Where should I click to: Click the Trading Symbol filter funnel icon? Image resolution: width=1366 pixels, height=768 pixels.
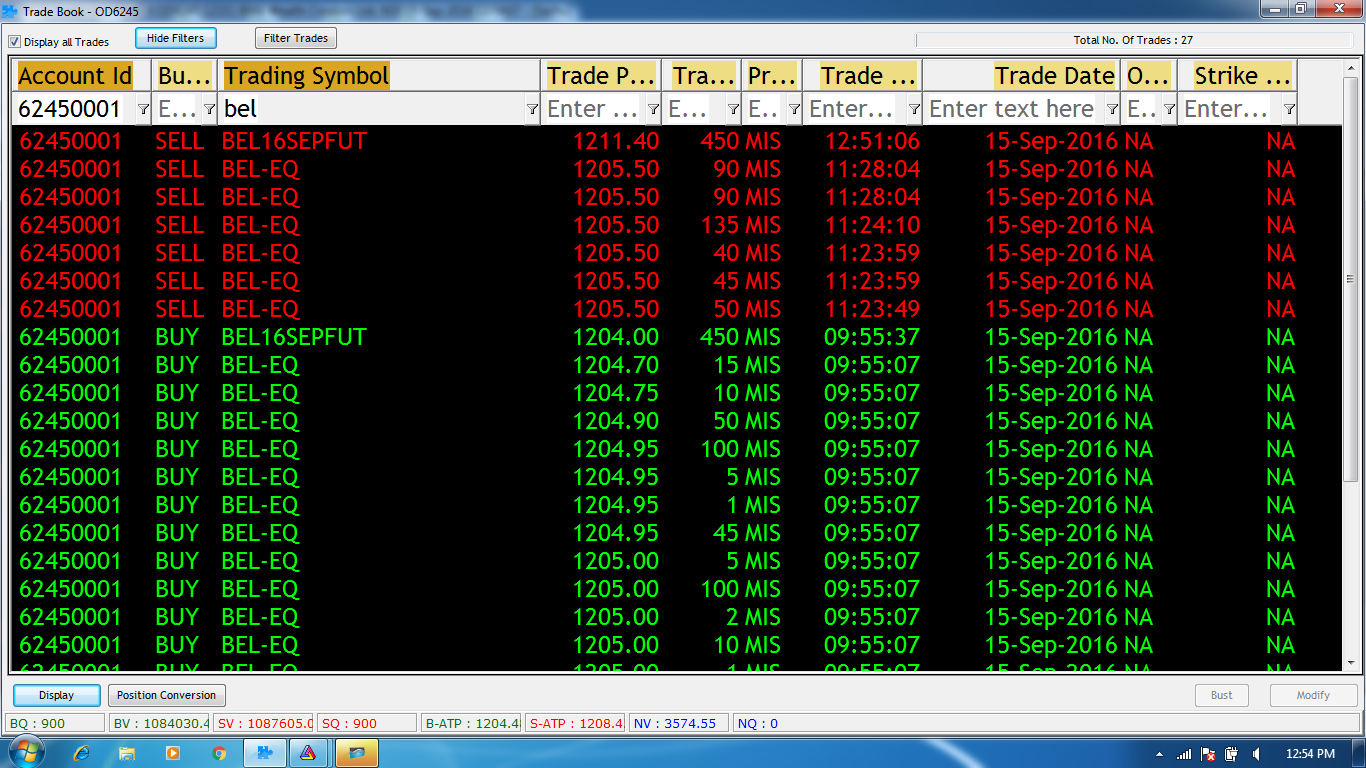[x=532, y=109]
